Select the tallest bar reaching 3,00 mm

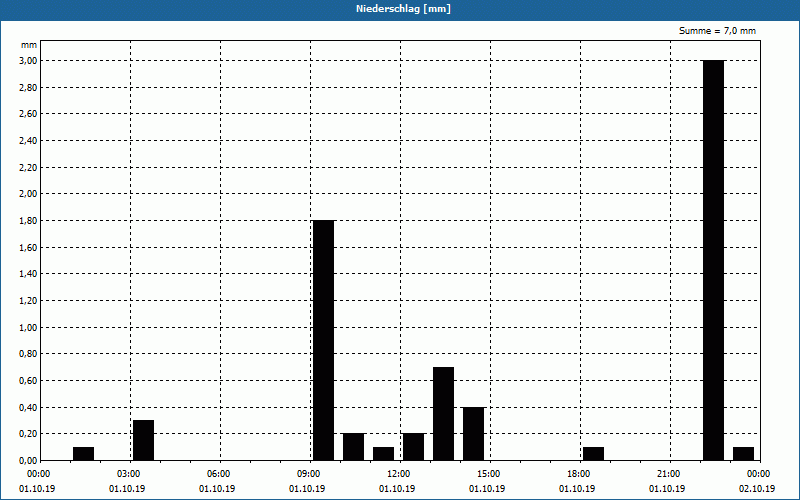[x=713, y=260]
